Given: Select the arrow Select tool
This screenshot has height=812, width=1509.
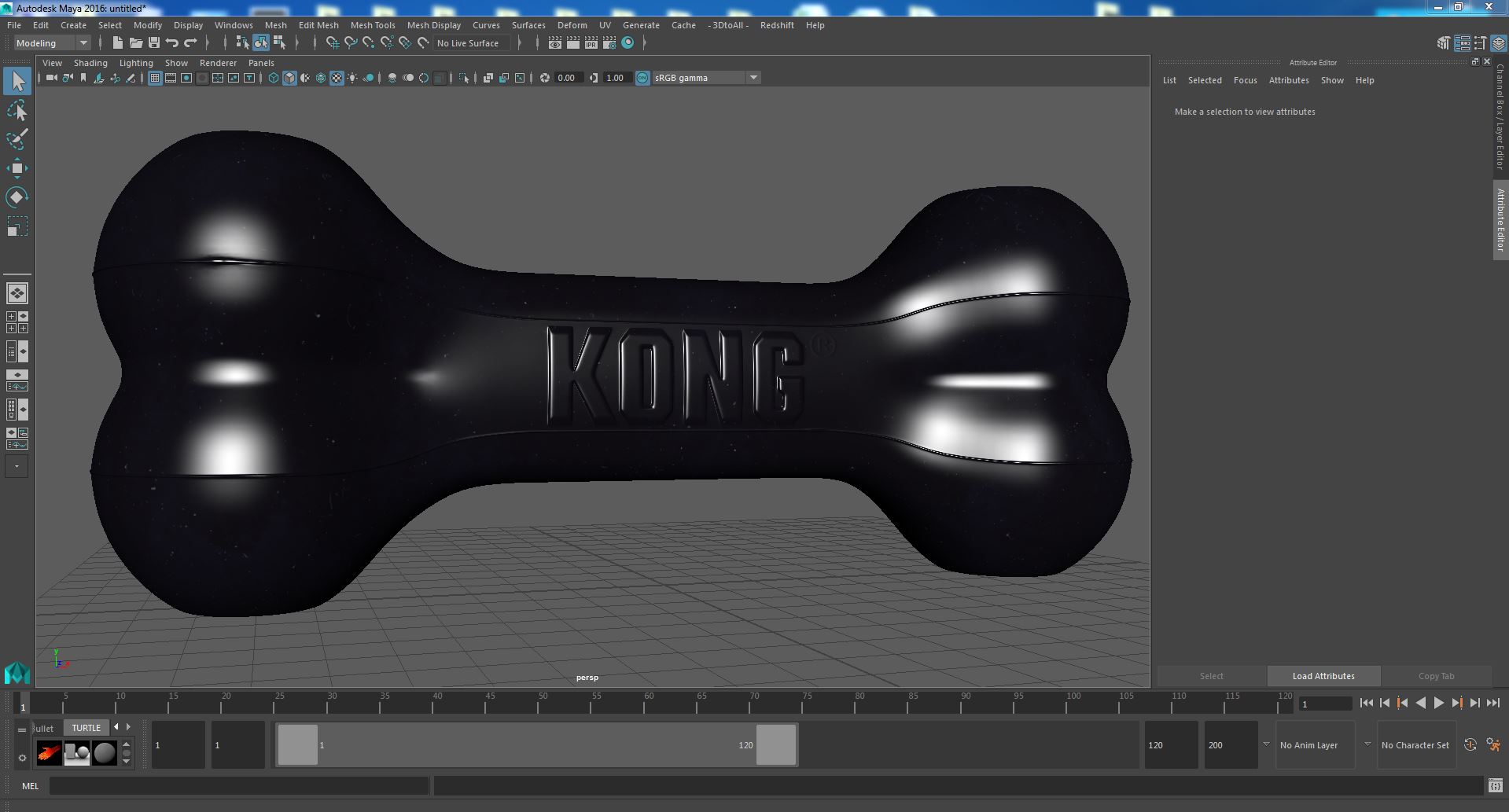Looking at the screenshot, I should 17,81.
